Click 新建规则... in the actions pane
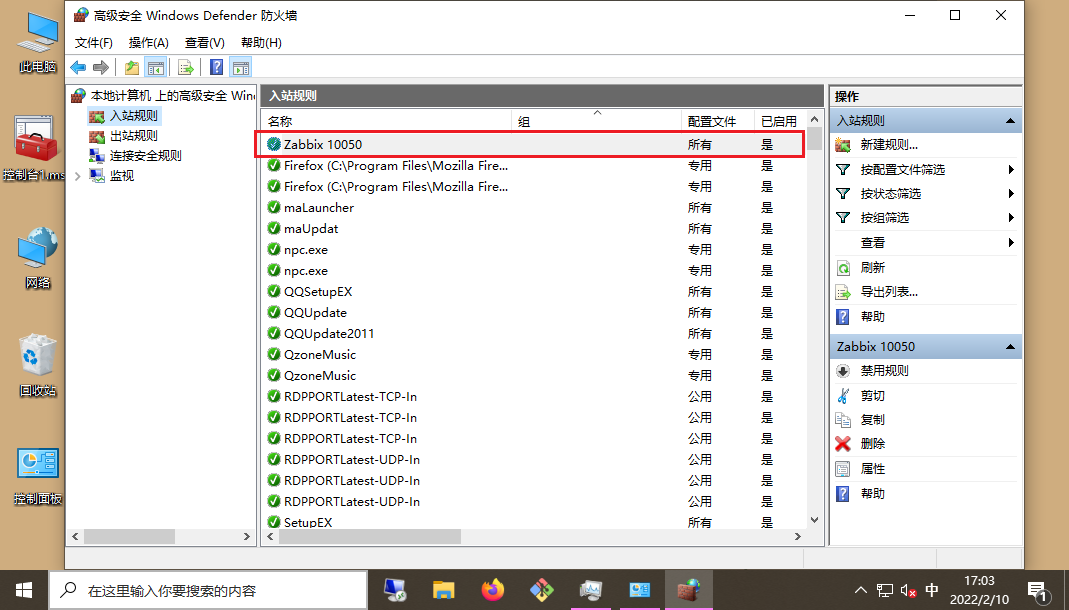 coord(889,144)
